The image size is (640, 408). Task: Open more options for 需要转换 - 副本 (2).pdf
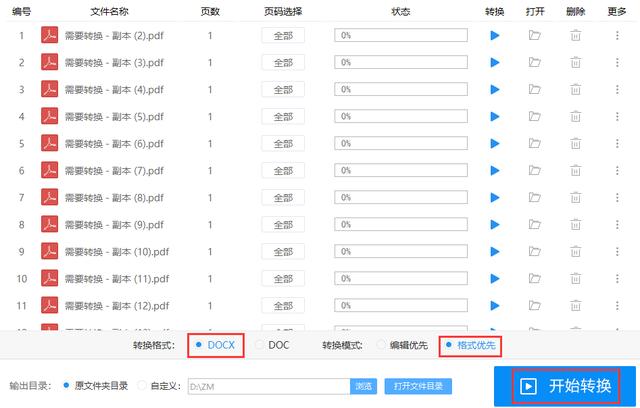click(x=617, y=35)
